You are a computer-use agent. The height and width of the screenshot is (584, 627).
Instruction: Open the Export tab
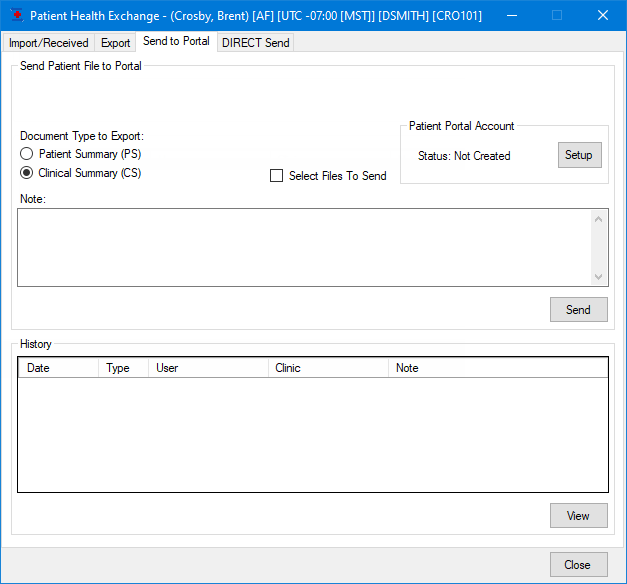coord(115,42)
